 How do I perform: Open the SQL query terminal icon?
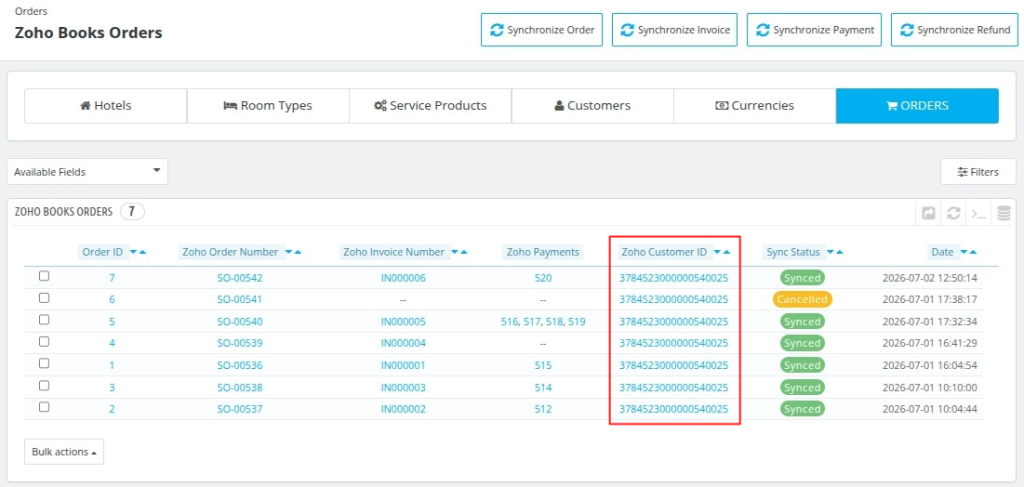pyautogui.click(x=978, y=213)
